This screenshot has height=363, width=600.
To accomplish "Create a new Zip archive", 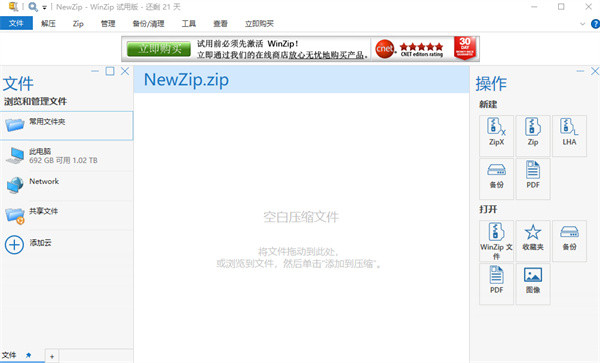I will tap(533, 135).
